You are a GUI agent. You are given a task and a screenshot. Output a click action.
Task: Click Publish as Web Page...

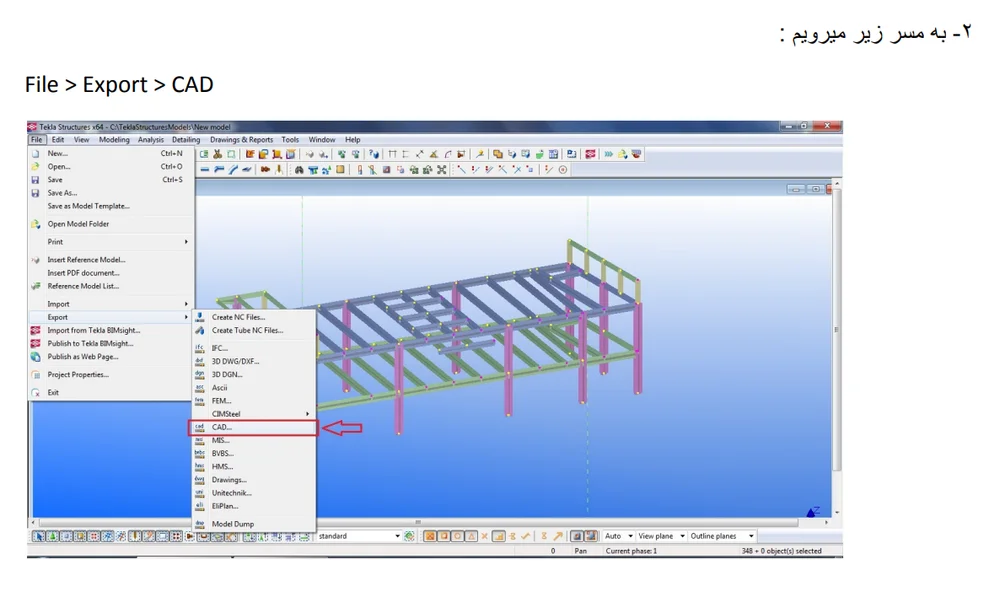(x=111, y=357)
